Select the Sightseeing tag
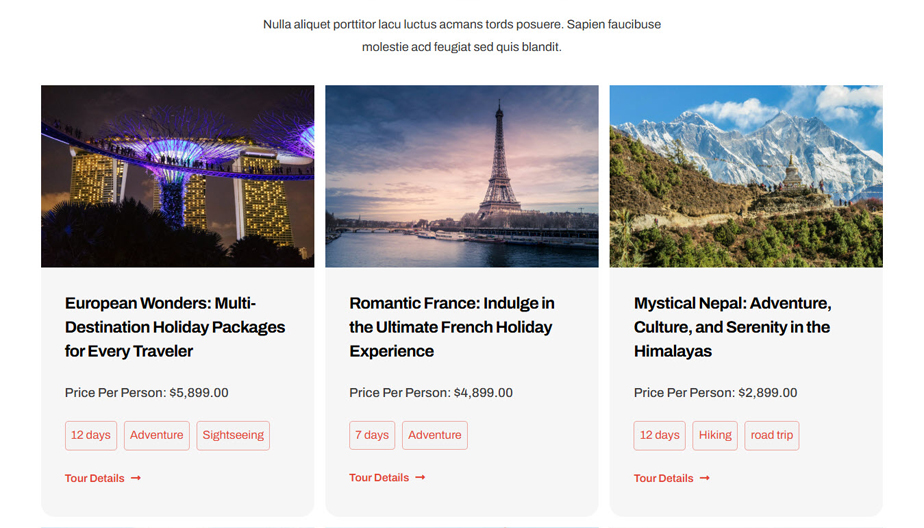924x528 pixels. [x=233, y=435]
